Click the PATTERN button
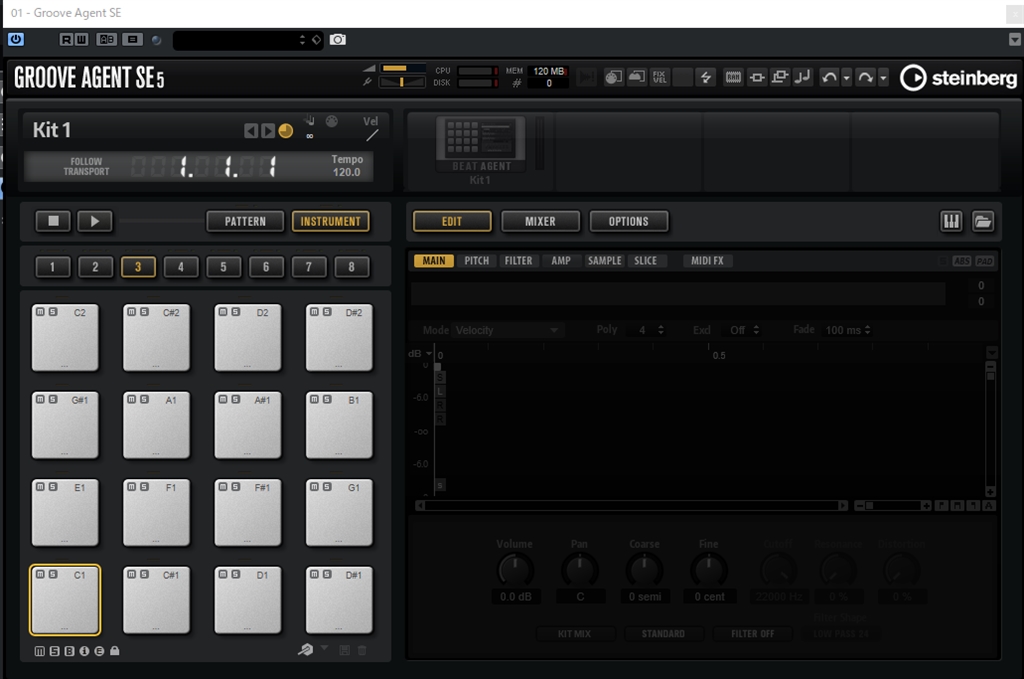The image size is (1024, 679). point(245,221)
